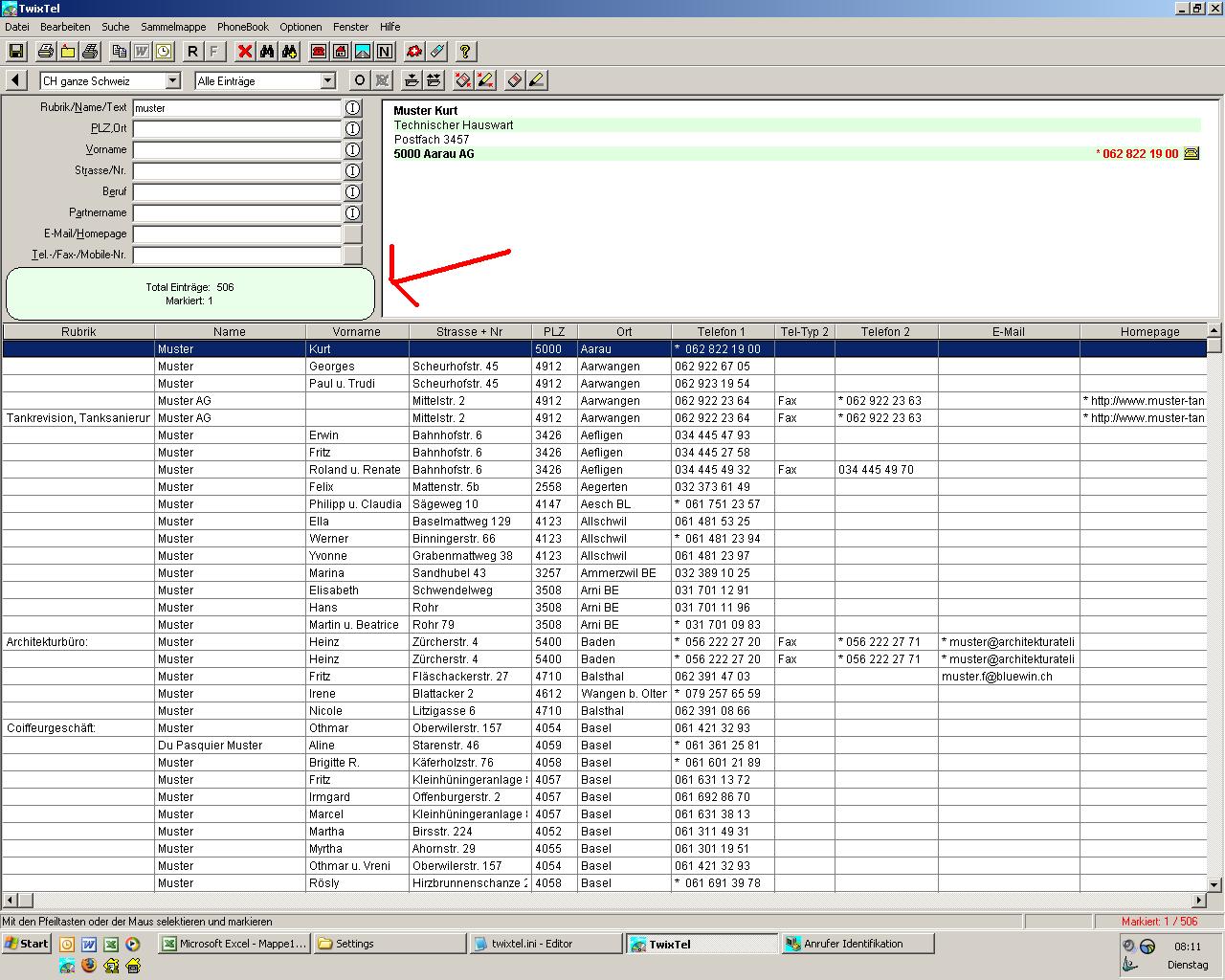Click the Ort column header
The width and height of the screenshot is (1225, 980).
624,332
